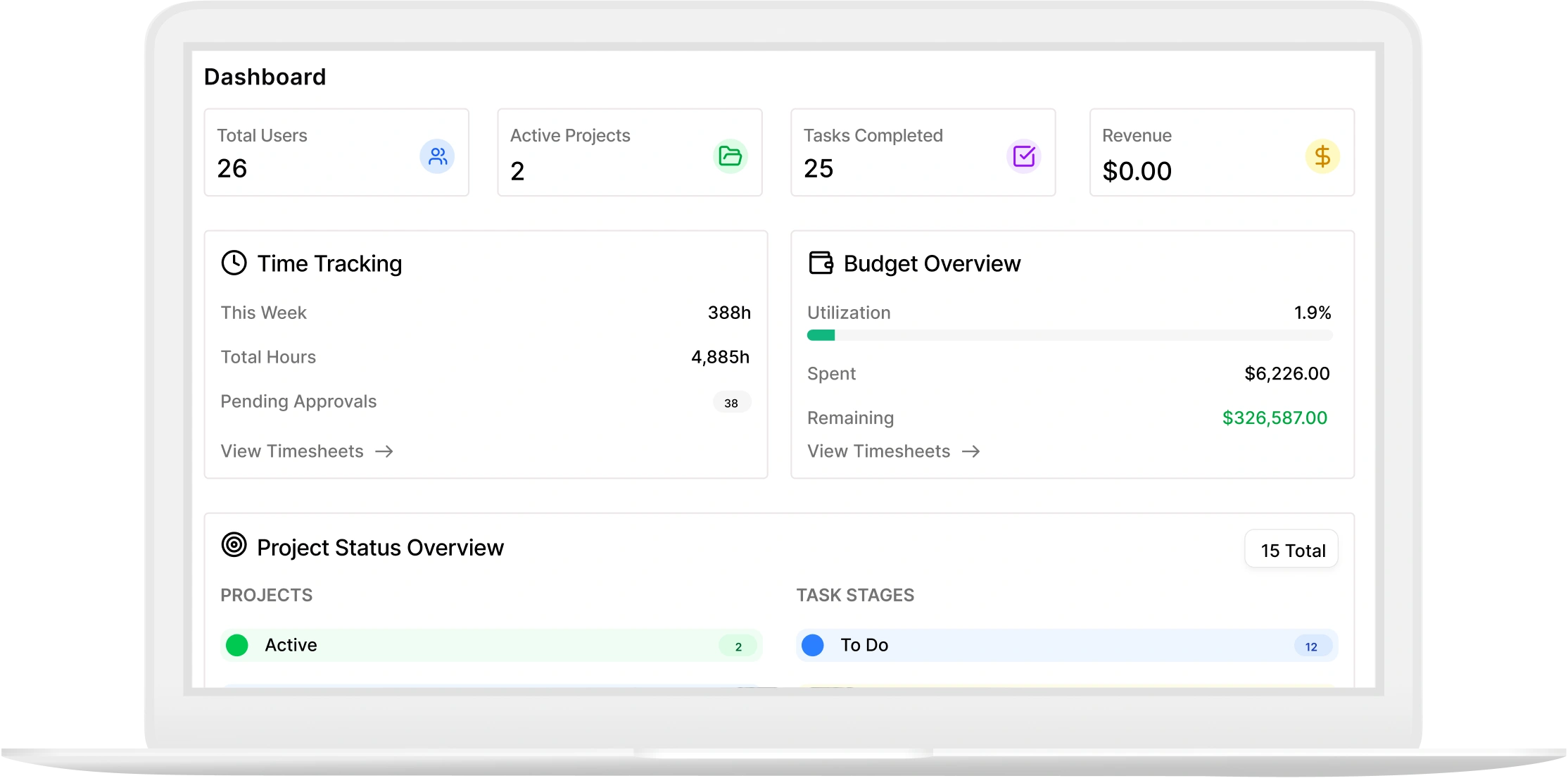Click the Active Projects folder icon
1568x783 pixels.
point(731,156)
